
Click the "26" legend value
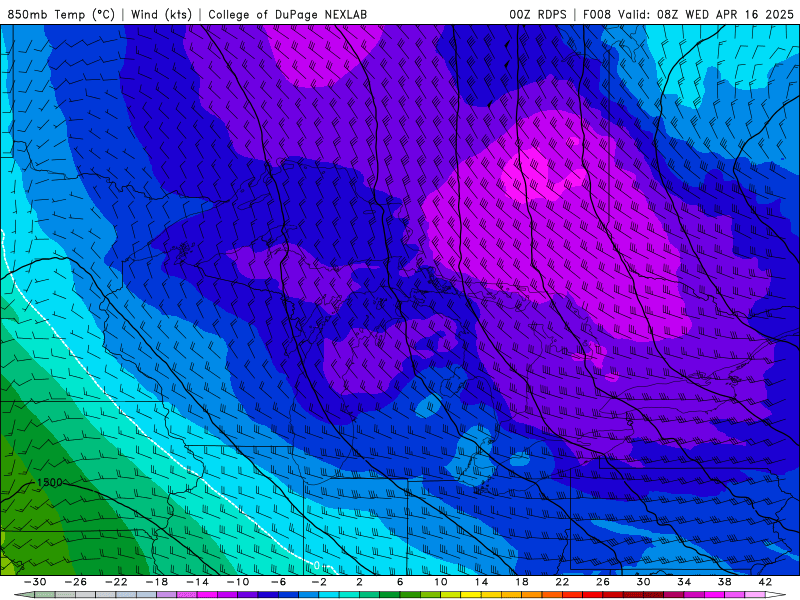pyautogui.click(x=603, y=582)
